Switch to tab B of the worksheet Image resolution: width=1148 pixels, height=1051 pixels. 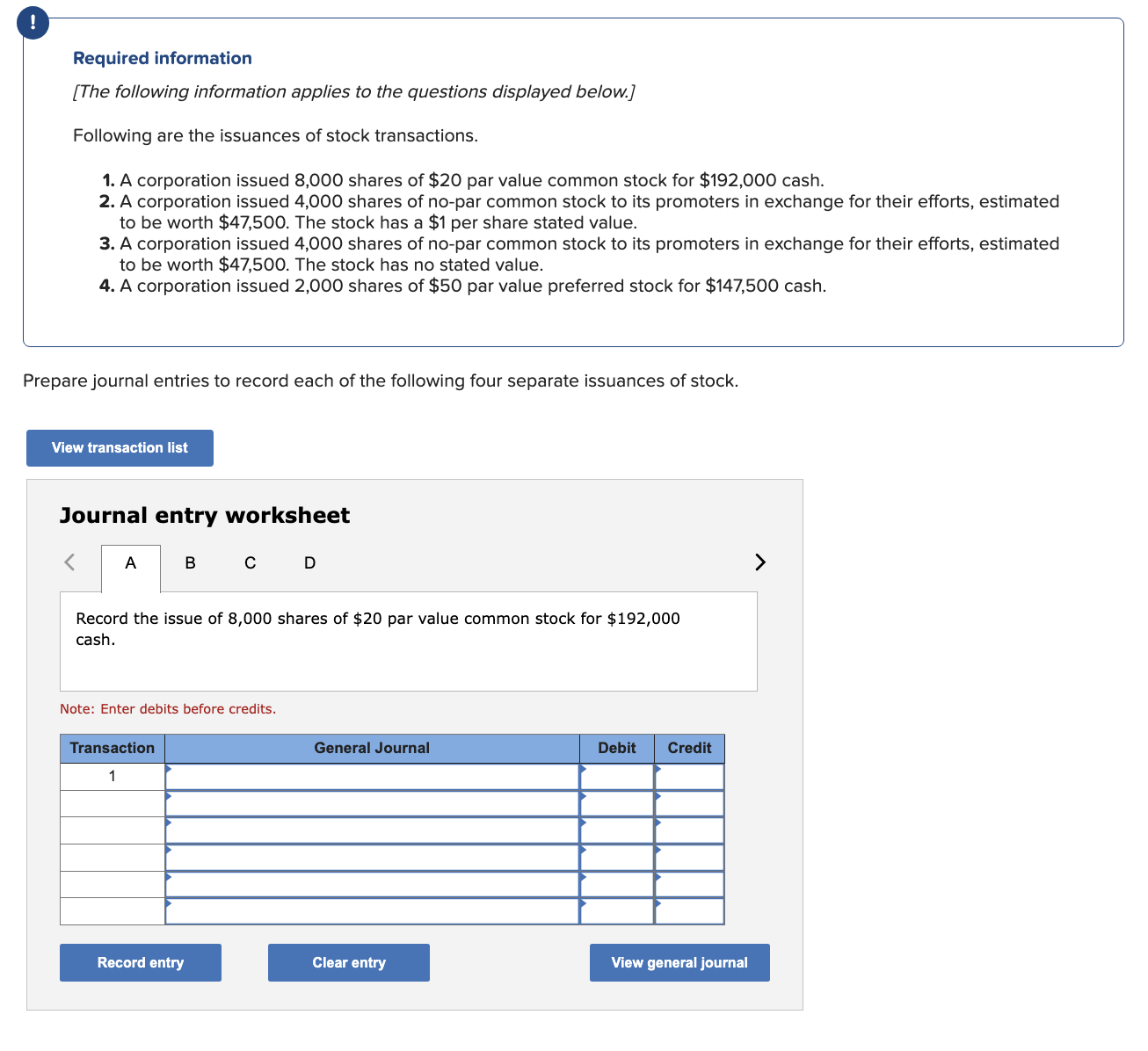tap(189, 562)
